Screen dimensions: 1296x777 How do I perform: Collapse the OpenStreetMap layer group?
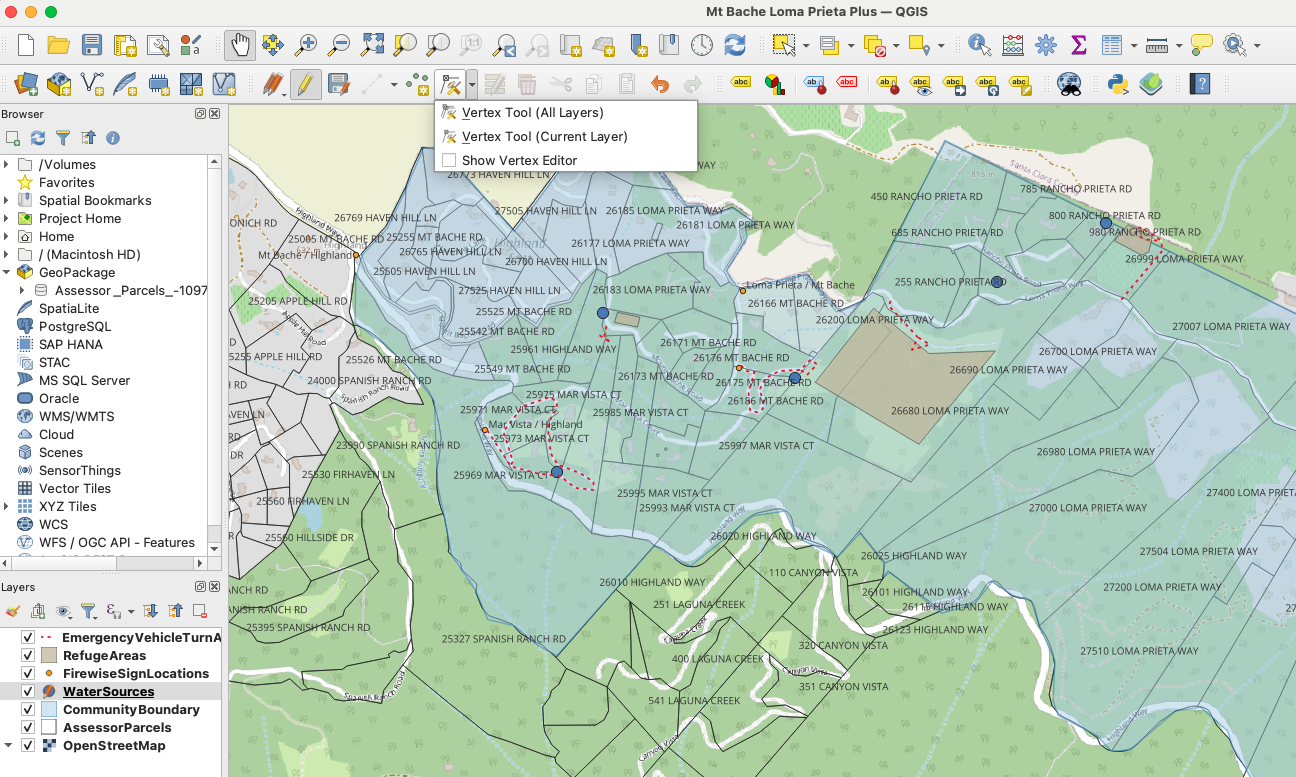pos(8,746)
